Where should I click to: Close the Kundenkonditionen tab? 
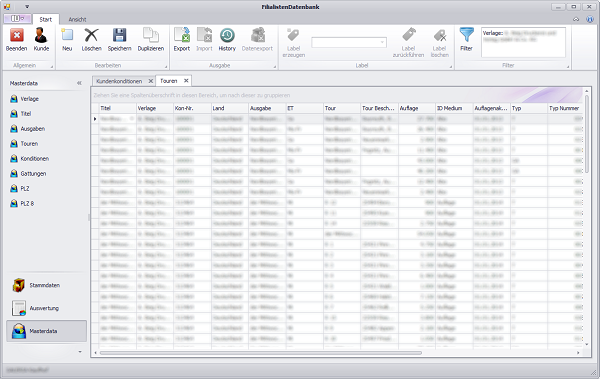click(x=150, y=81)
